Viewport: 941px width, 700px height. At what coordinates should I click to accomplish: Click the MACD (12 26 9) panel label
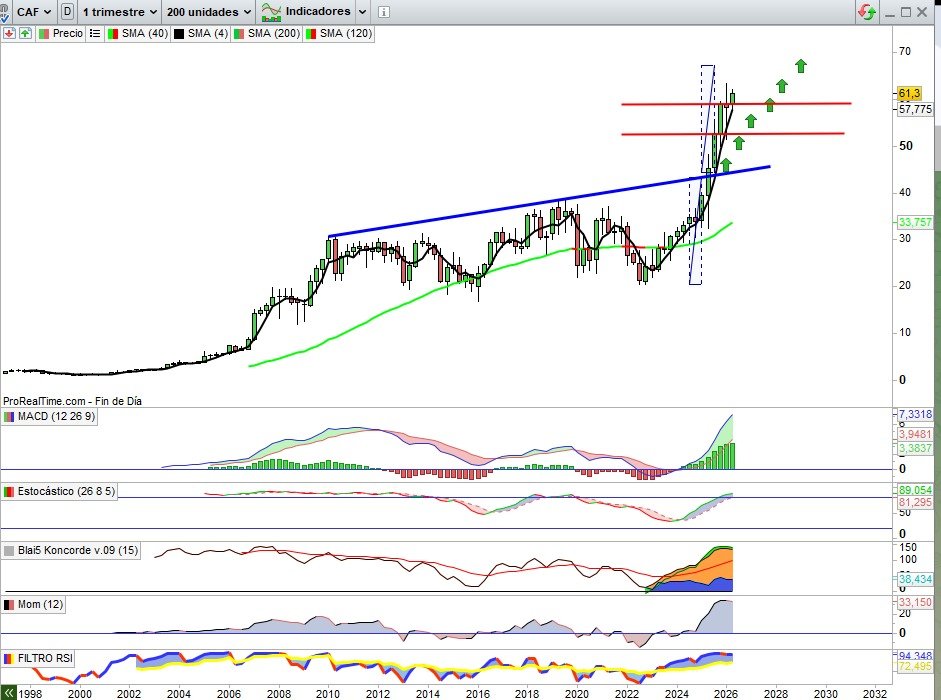[50, 417]
